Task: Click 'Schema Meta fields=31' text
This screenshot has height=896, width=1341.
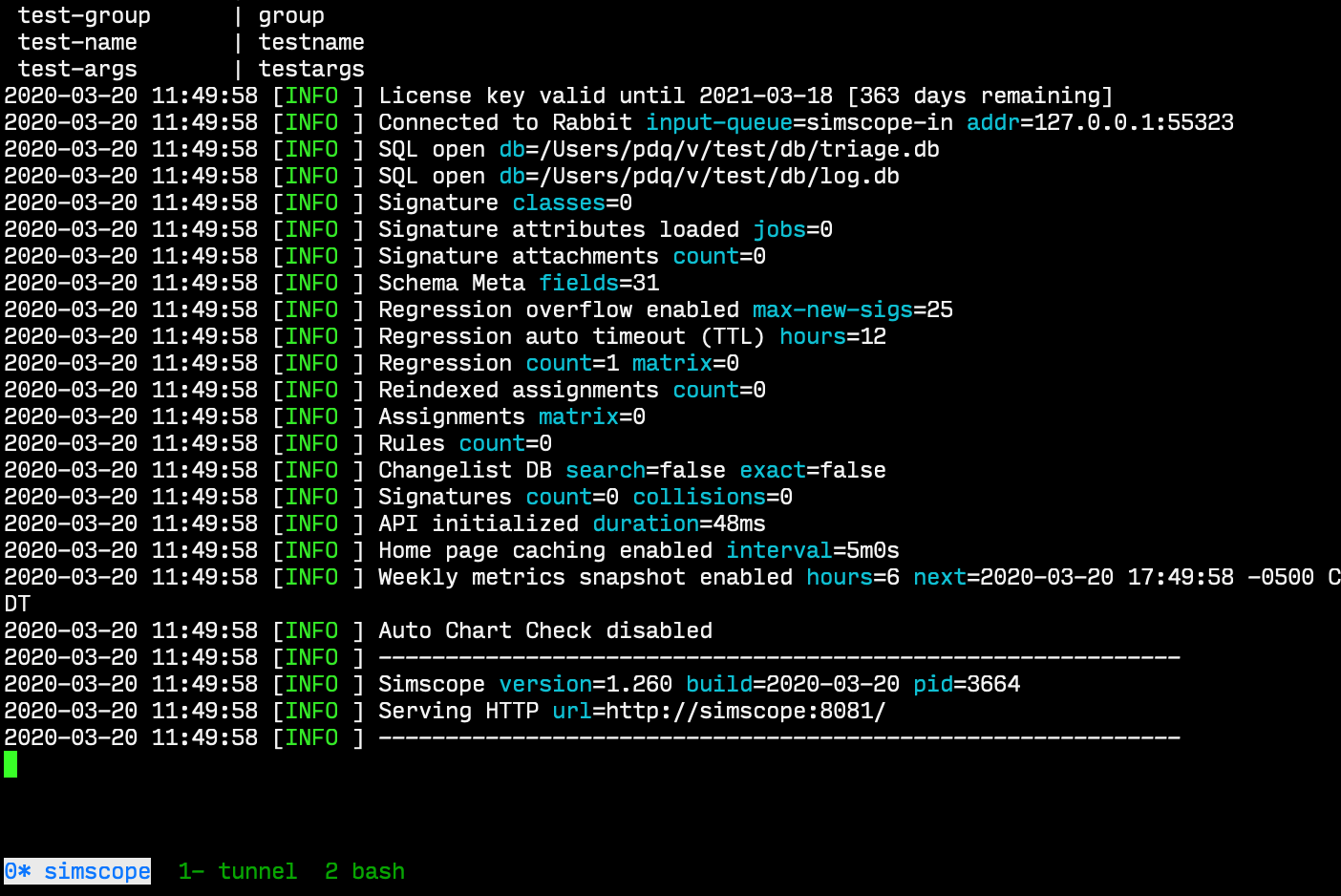Action: [519, 283]
